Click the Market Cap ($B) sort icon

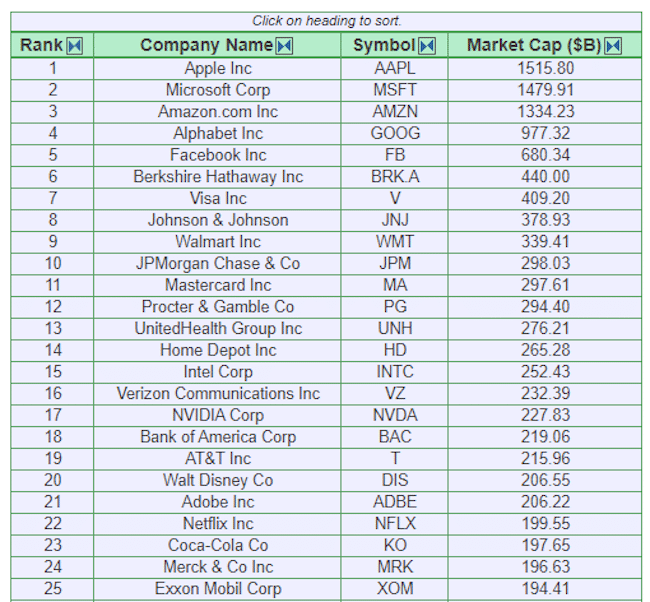[613, 46]
